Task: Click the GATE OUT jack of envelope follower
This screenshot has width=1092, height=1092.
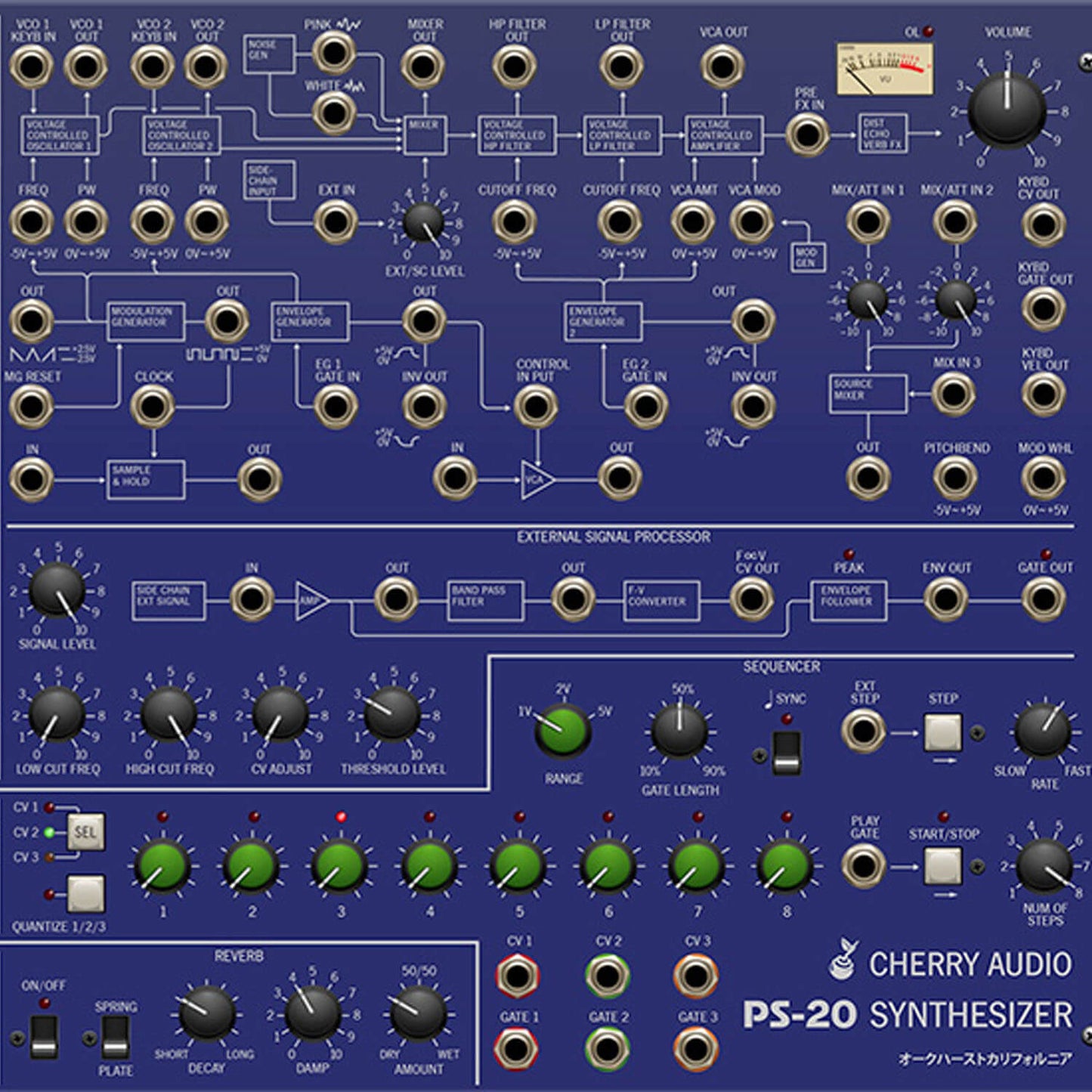Action: pyautogui.click(x=1044, y=599)
